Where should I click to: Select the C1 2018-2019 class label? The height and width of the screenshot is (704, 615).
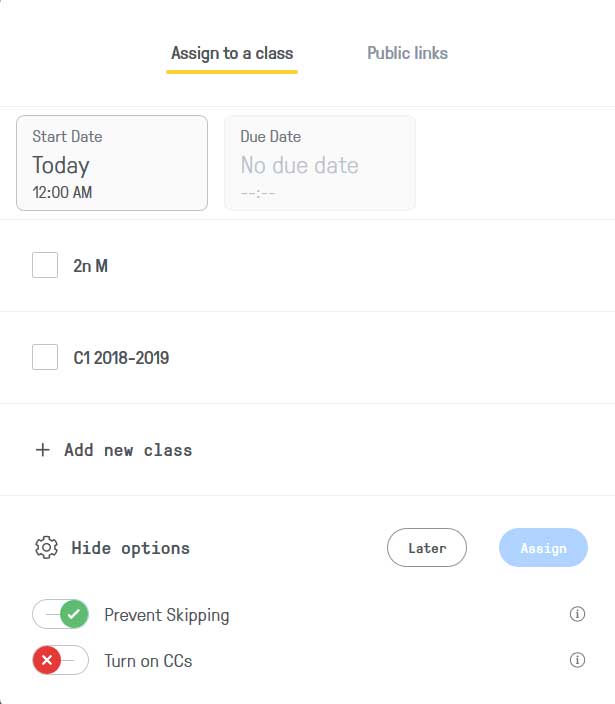click(x=121, y=358)
